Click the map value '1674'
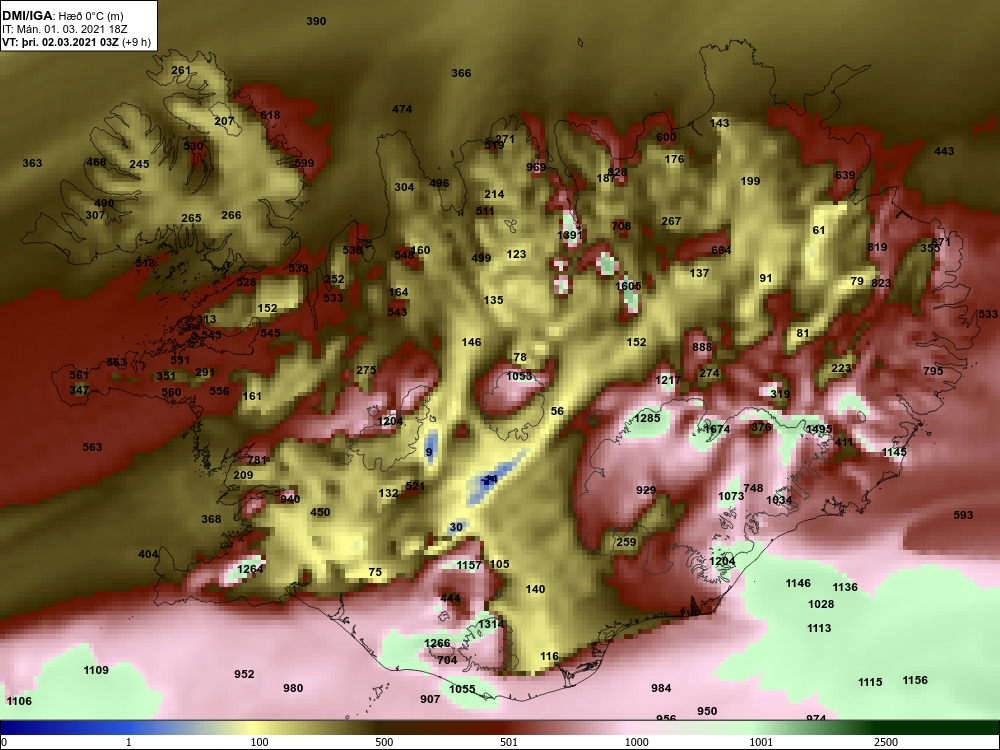This screenshot has width=1000, height=750. [717, 429]
